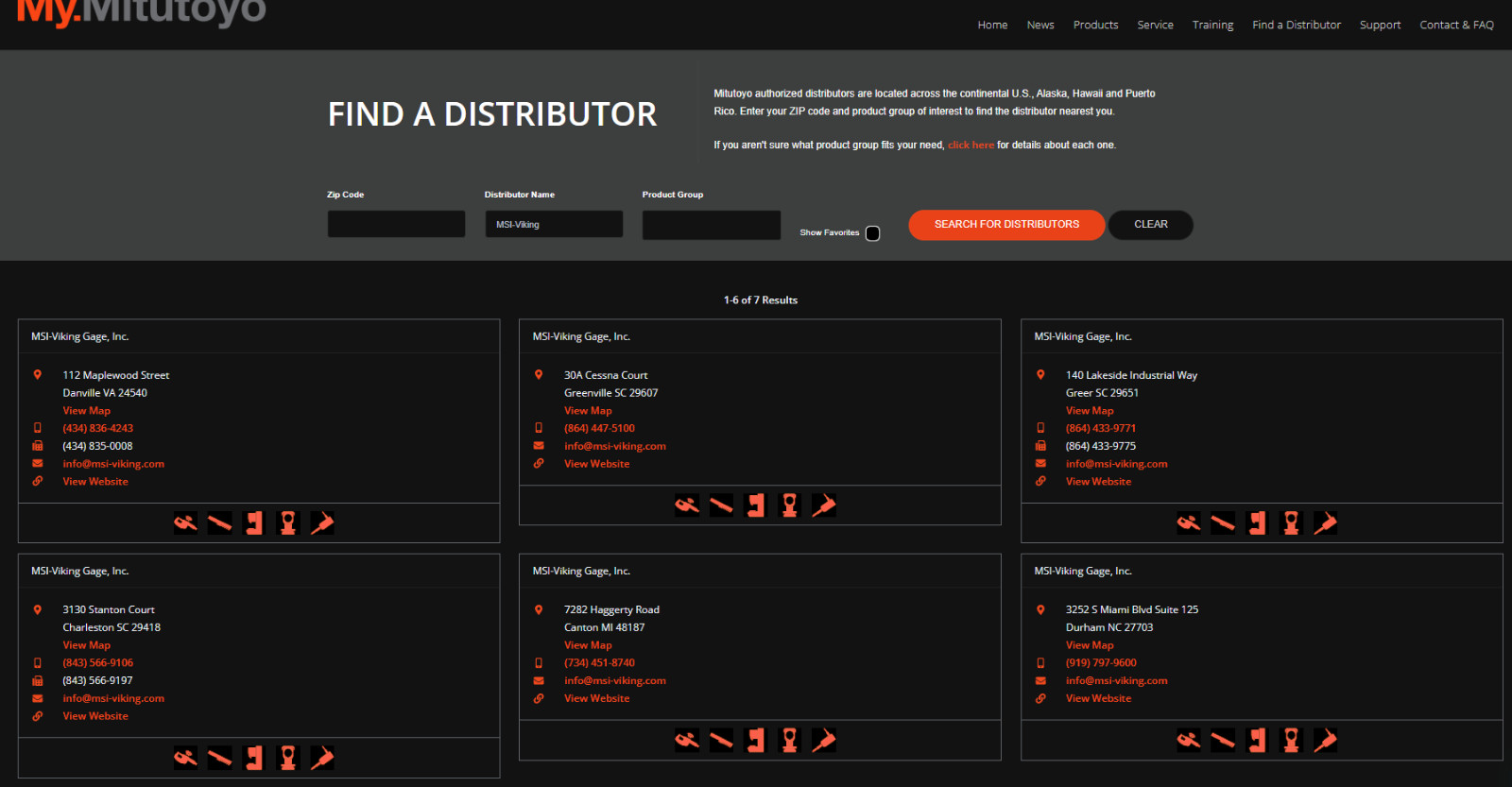This screenshot has height=787, width=1512.
Task: Go to the Training navigation item
Action: click(x=1212, y=25)
